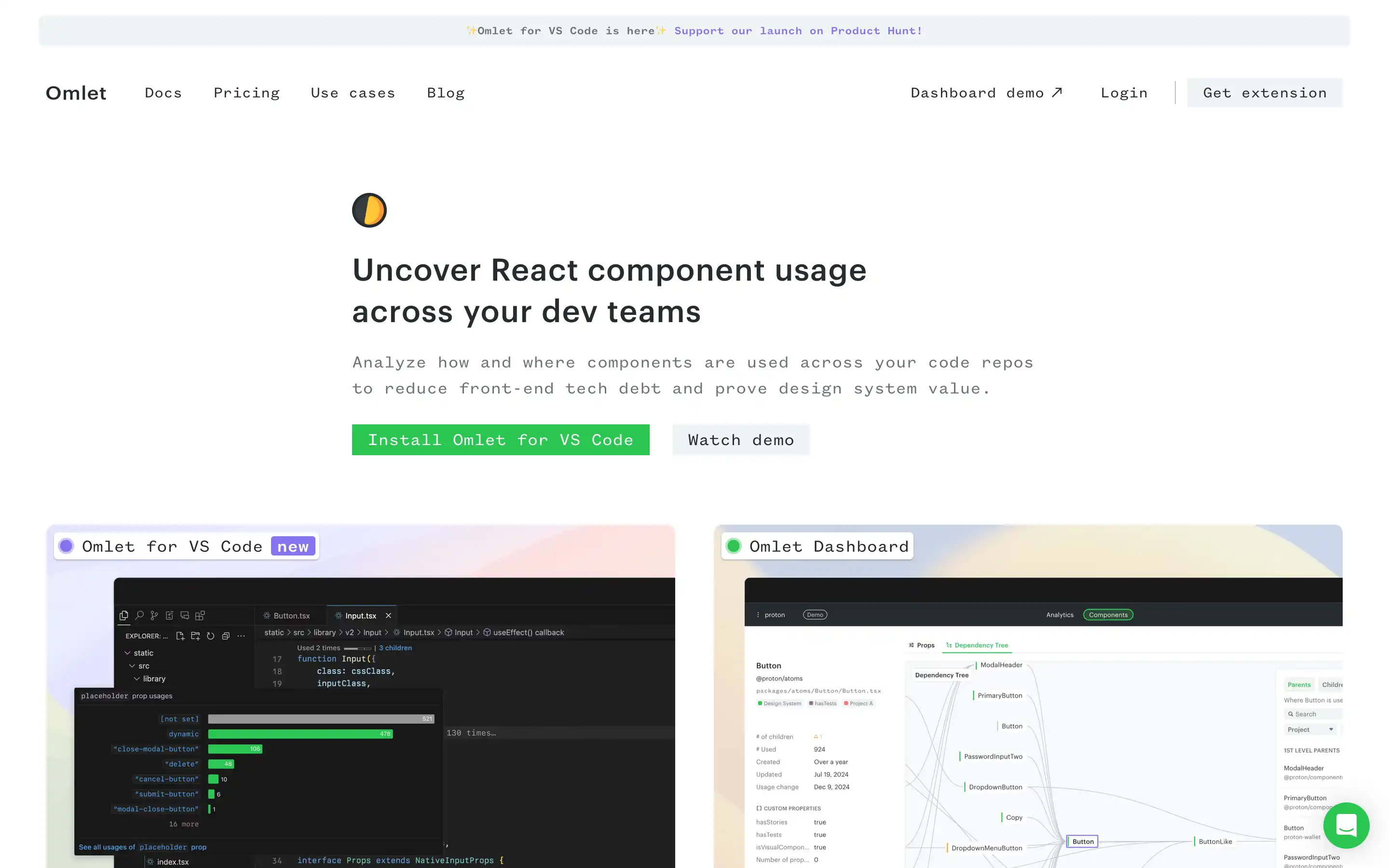Click the Install Omlet for VS Code button
Viewport: 1389px width, 868px height.
pyautogui.click(x=501, y=440)
